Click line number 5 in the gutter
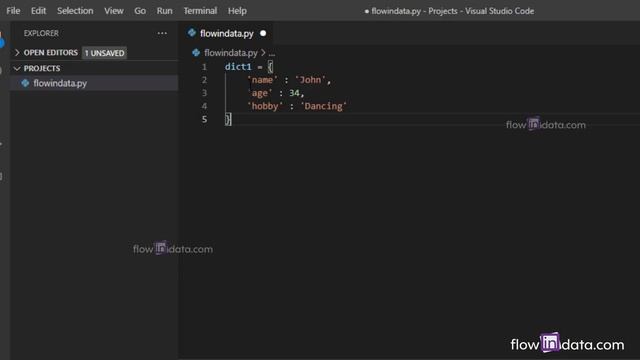 pyautogui.click(x=204, y=119)
